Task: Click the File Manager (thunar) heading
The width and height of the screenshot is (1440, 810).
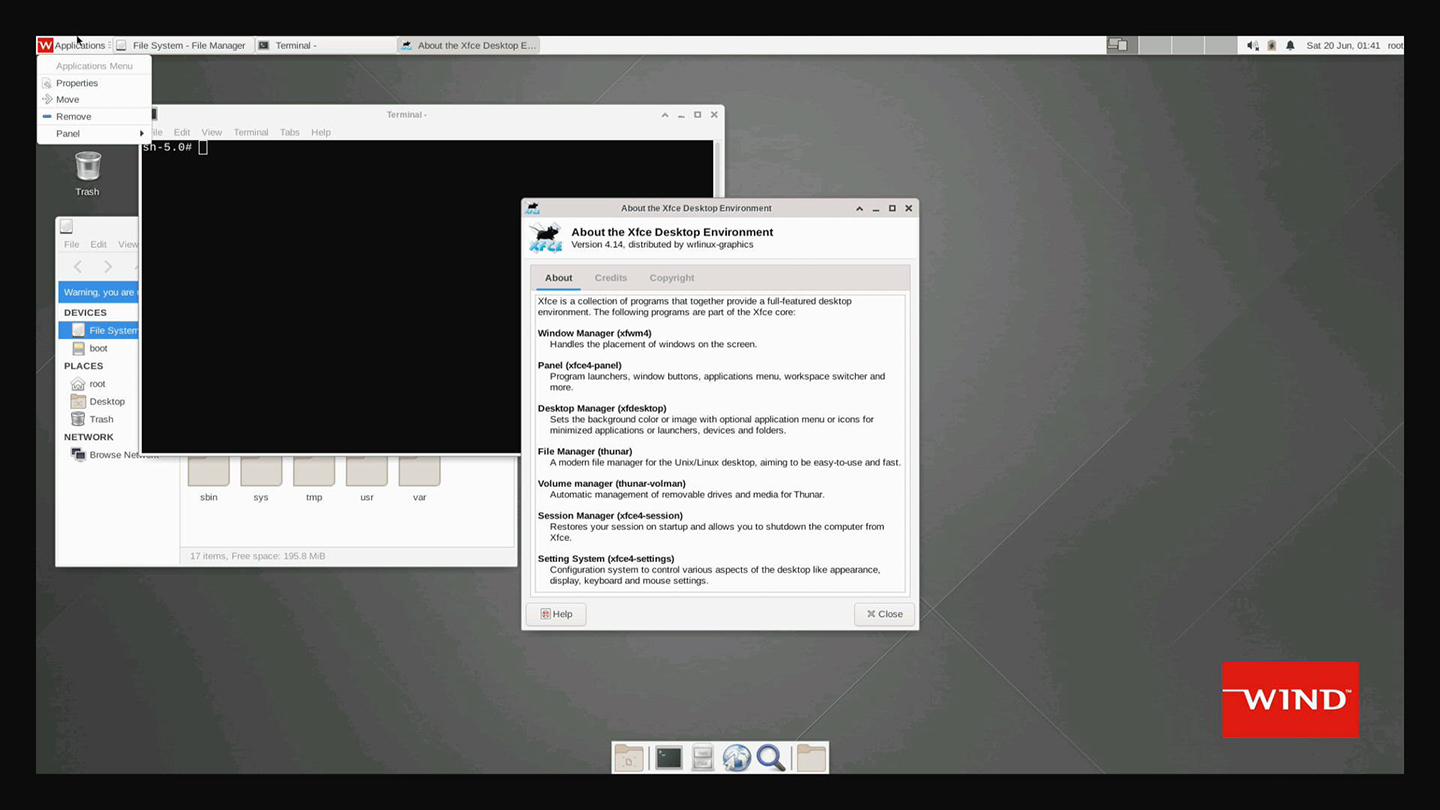Action: coord(585,451)
